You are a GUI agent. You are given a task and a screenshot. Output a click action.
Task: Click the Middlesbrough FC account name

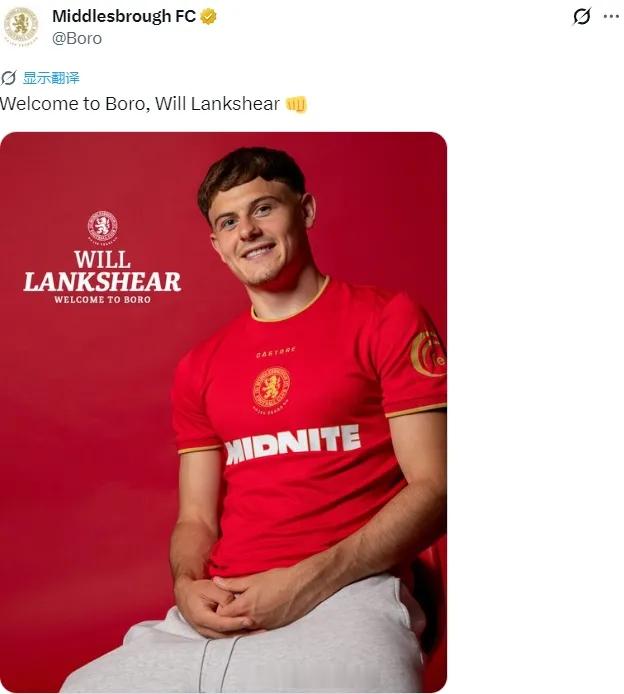pos(124,16)
